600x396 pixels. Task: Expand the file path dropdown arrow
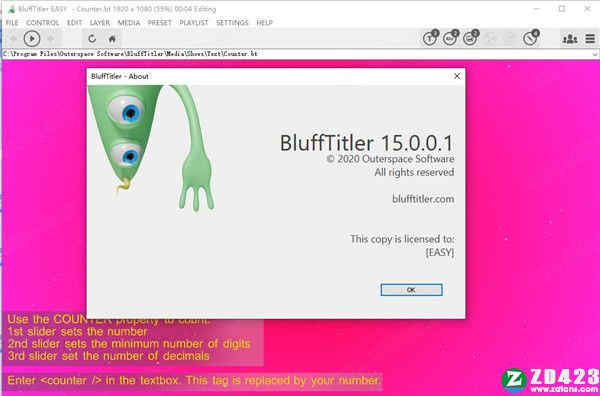coord(595,54)
